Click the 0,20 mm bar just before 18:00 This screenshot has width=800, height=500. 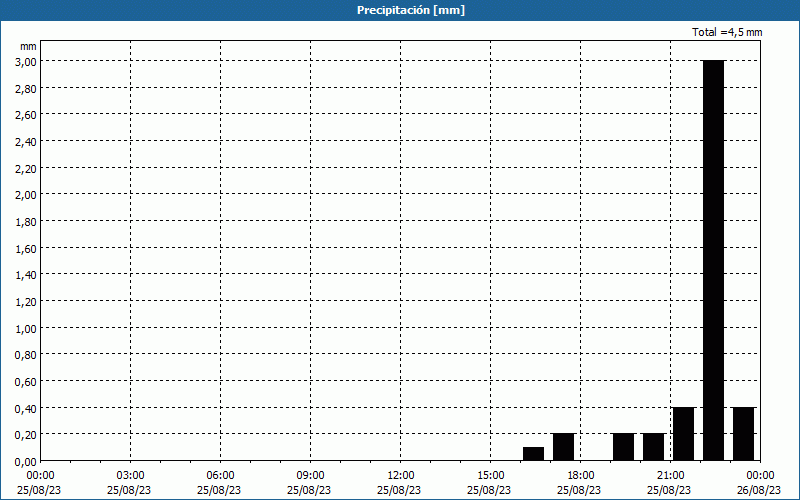click(x=564, y=447)
